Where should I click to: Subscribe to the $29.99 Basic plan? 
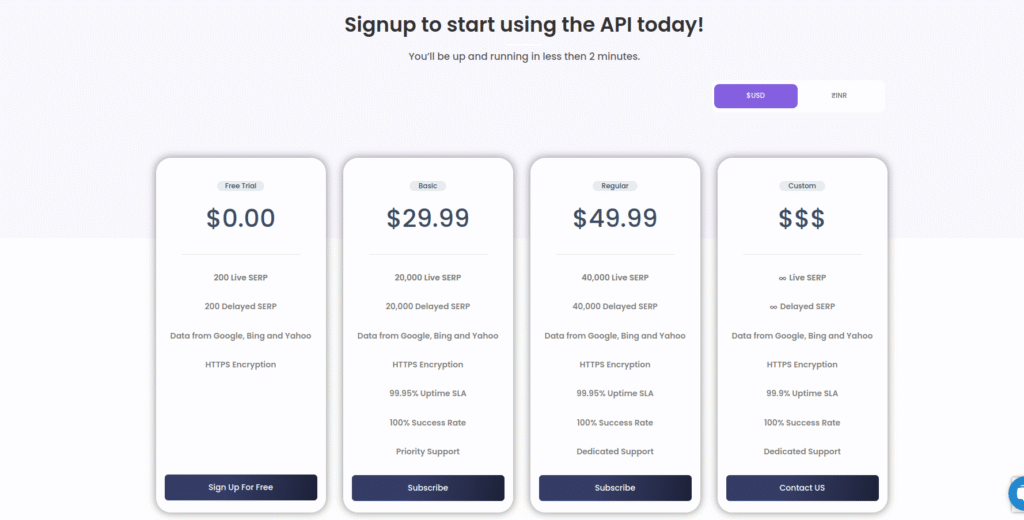click(428, 487)
